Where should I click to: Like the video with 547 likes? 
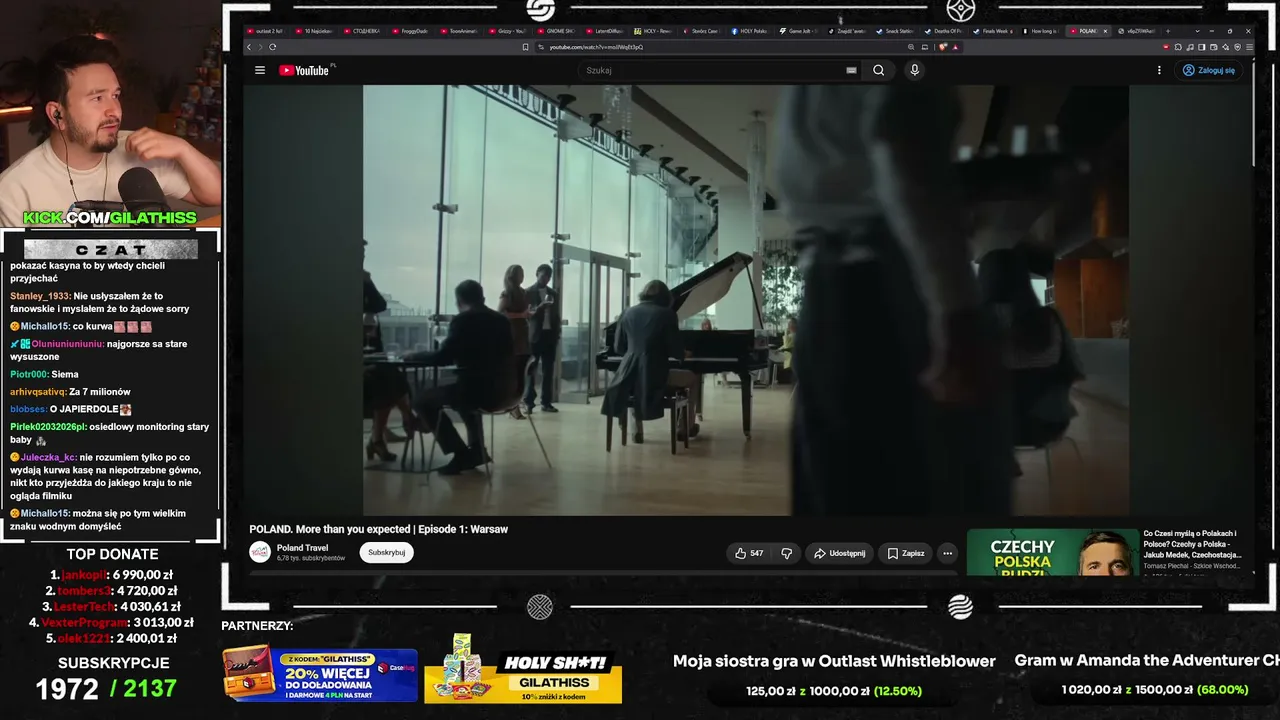pos(749,553)
